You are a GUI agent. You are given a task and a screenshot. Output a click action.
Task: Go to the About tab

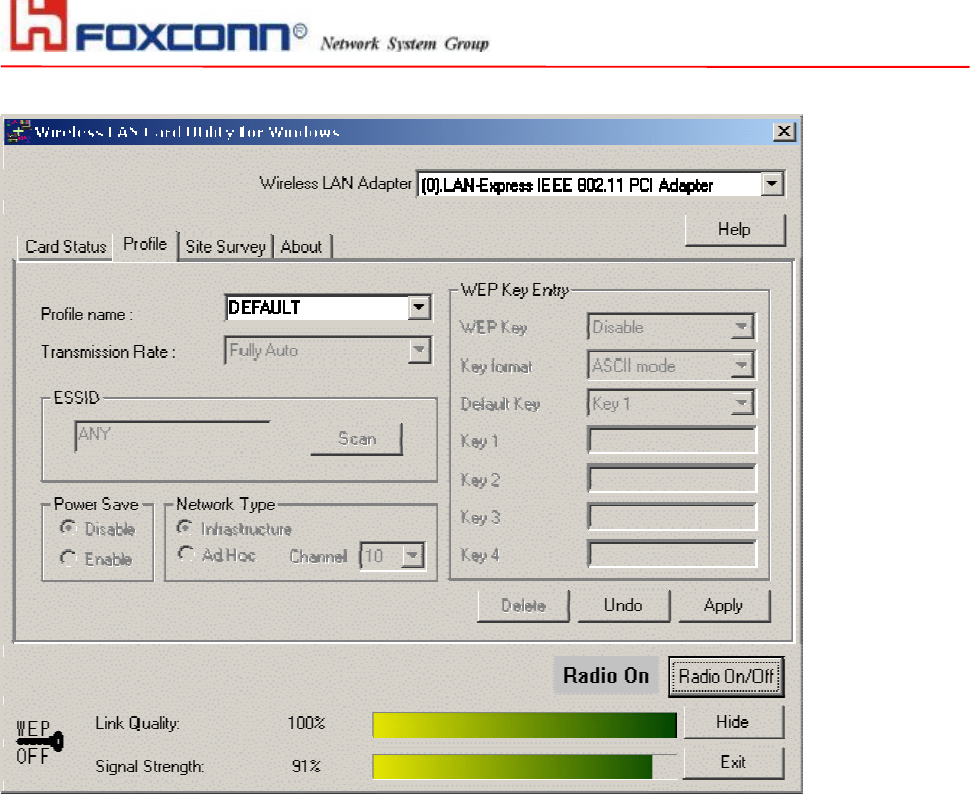[x=301, y=247]
